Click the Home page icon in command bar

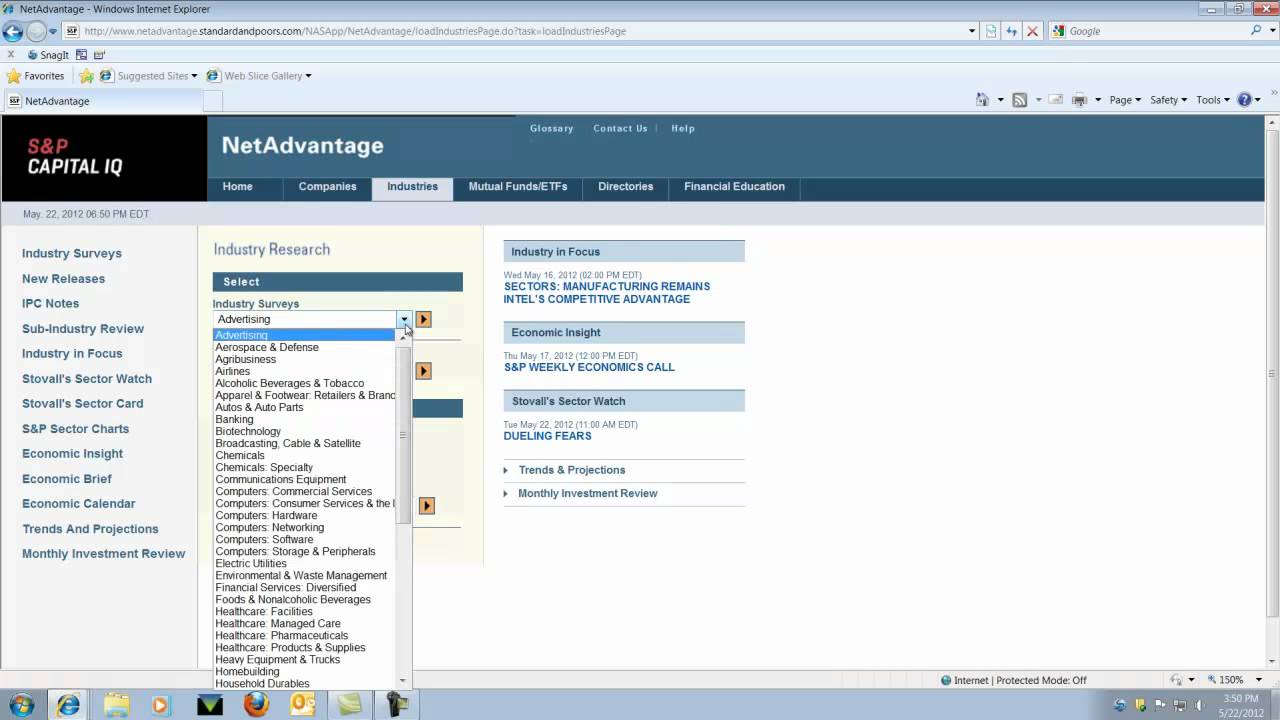982,100
